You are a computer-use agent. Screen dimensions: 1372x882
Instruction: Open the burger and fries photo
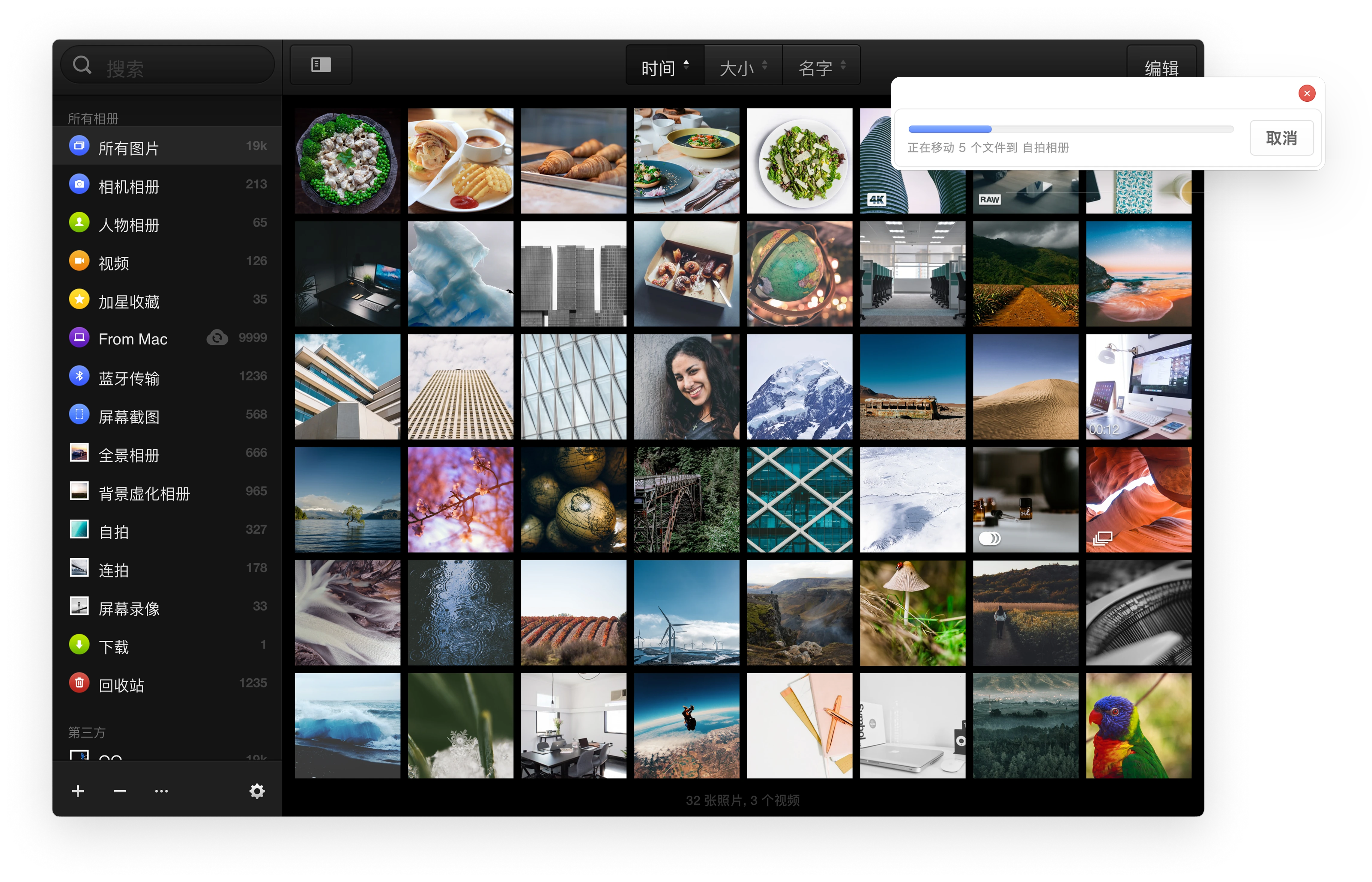click(460, 160)
